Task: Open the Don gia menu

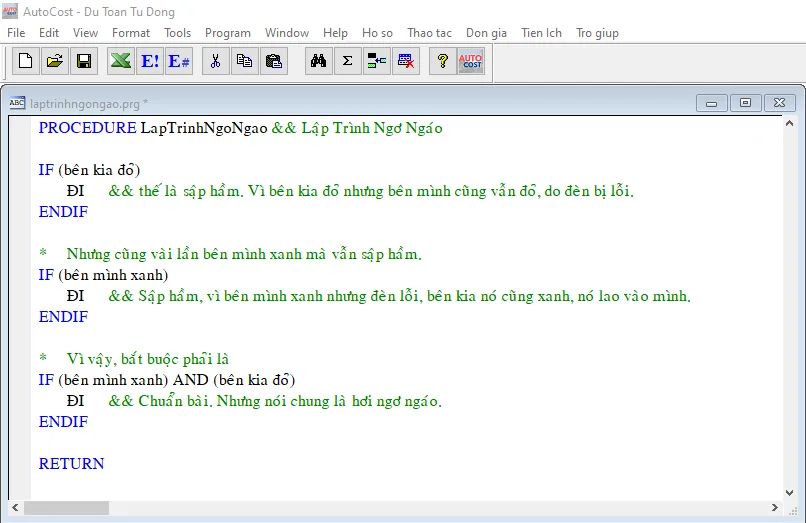Action: 487,33
